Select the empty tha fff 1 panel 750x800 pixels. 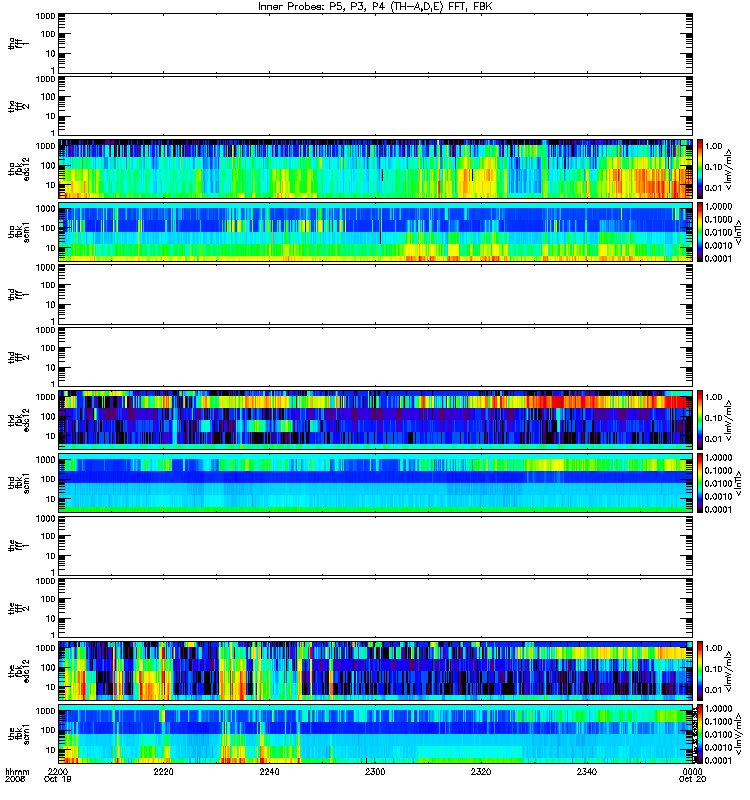(x=376, y=43)
